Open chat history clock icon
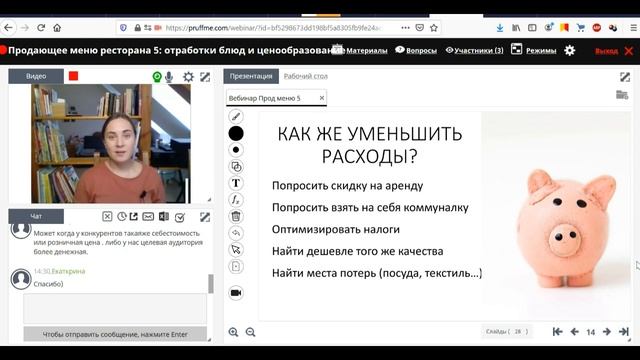 point(122,216)
